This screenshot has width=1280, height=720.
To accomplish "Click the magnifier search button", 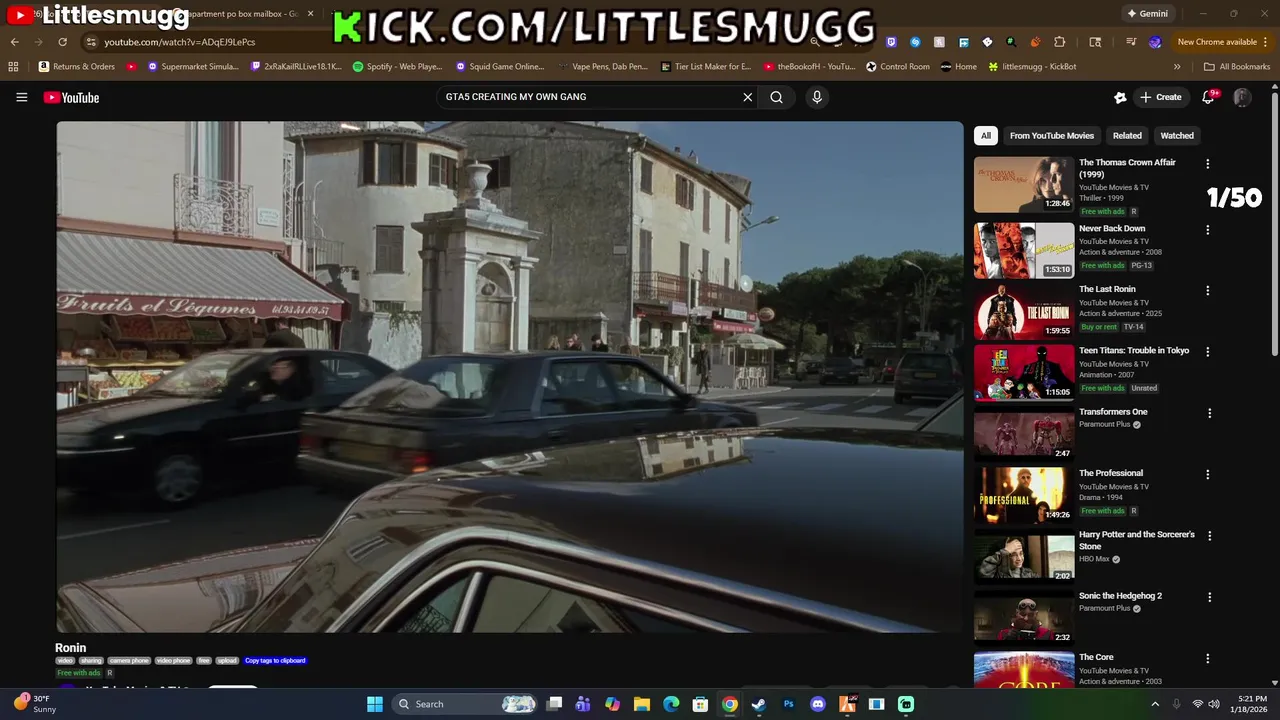I will 776,97.
